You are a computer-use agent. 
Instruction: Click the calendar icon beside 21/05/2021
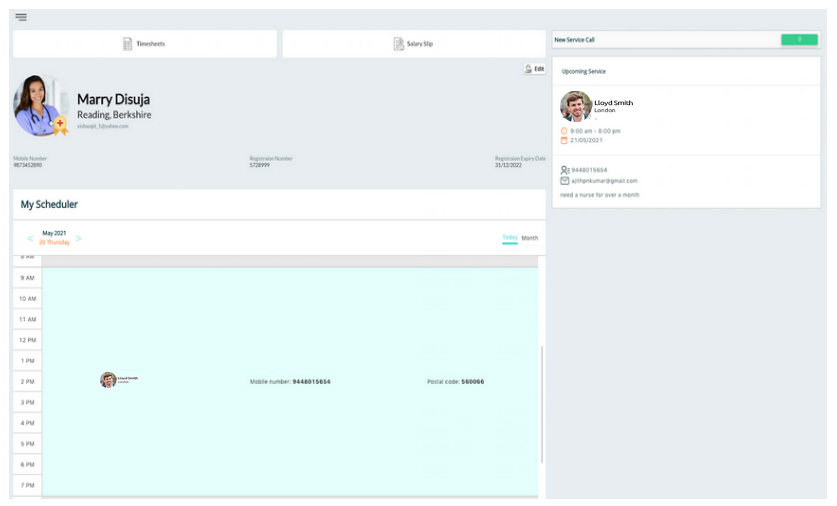[564, 140]
